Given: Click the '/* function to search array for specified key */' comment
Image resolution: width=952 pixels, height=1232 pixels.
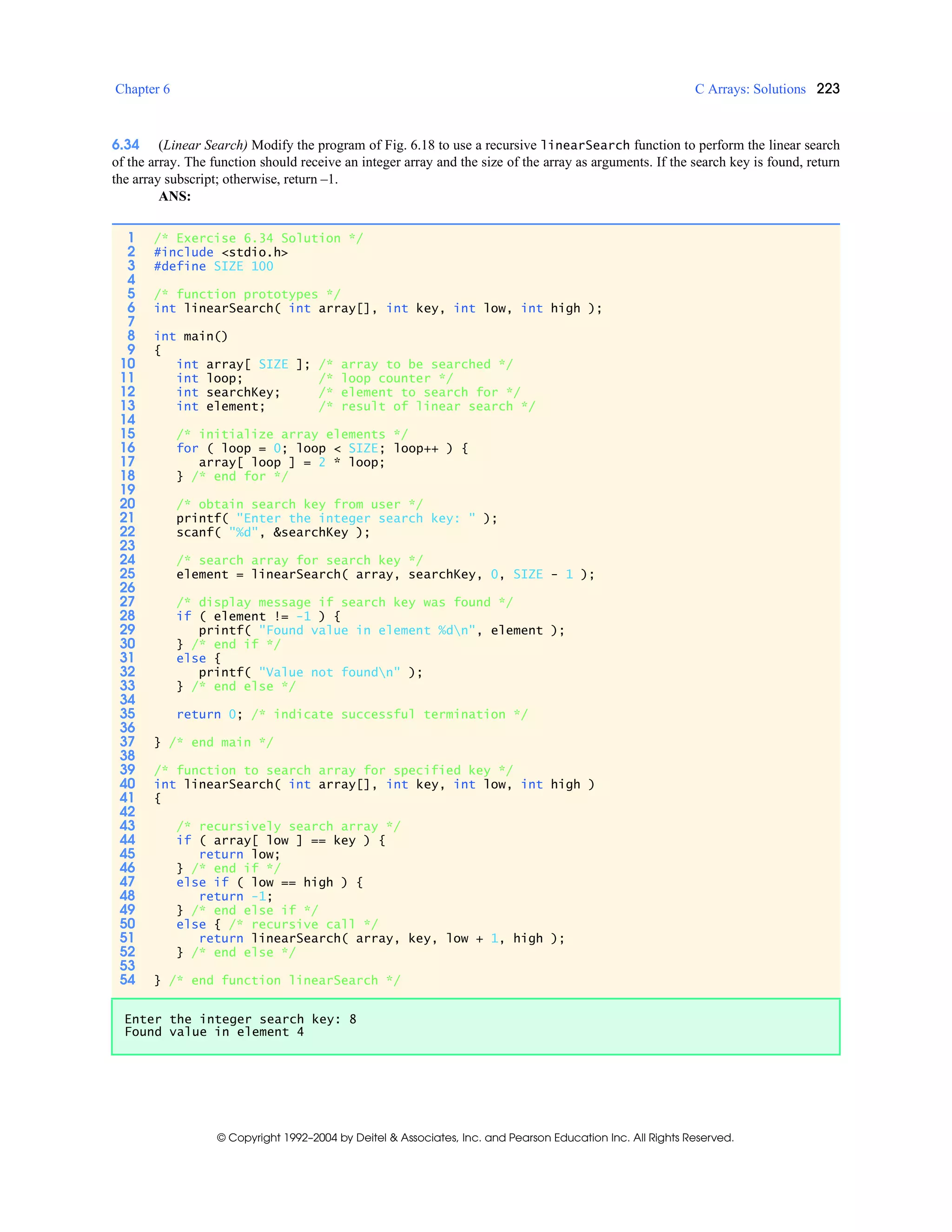Looking at the screenshot, I should click(x=333, y=770).
